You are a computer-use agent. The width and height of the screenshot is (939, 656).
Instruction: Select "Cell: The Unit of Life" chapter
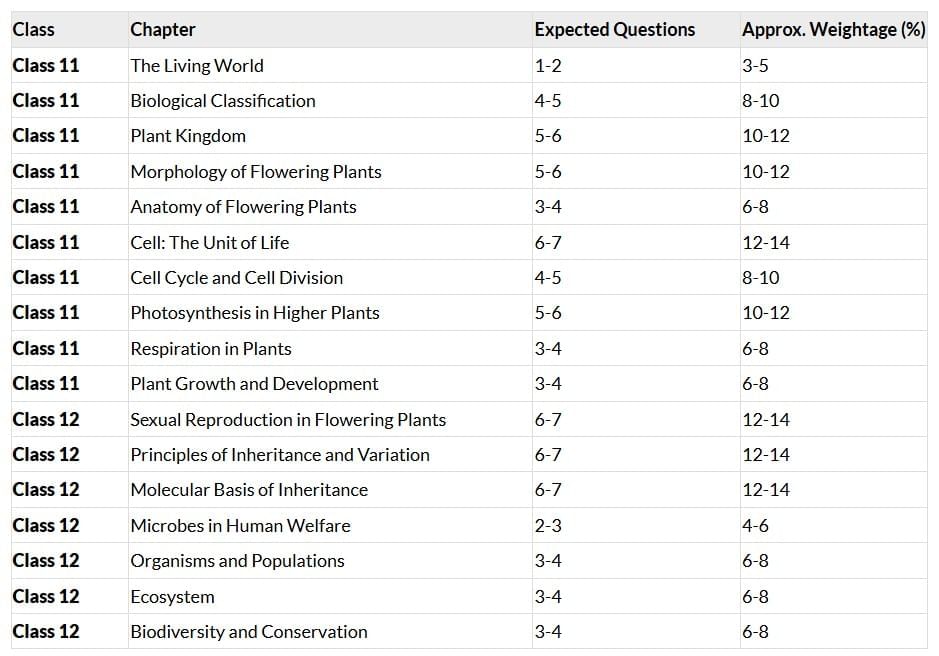point(210,243)
